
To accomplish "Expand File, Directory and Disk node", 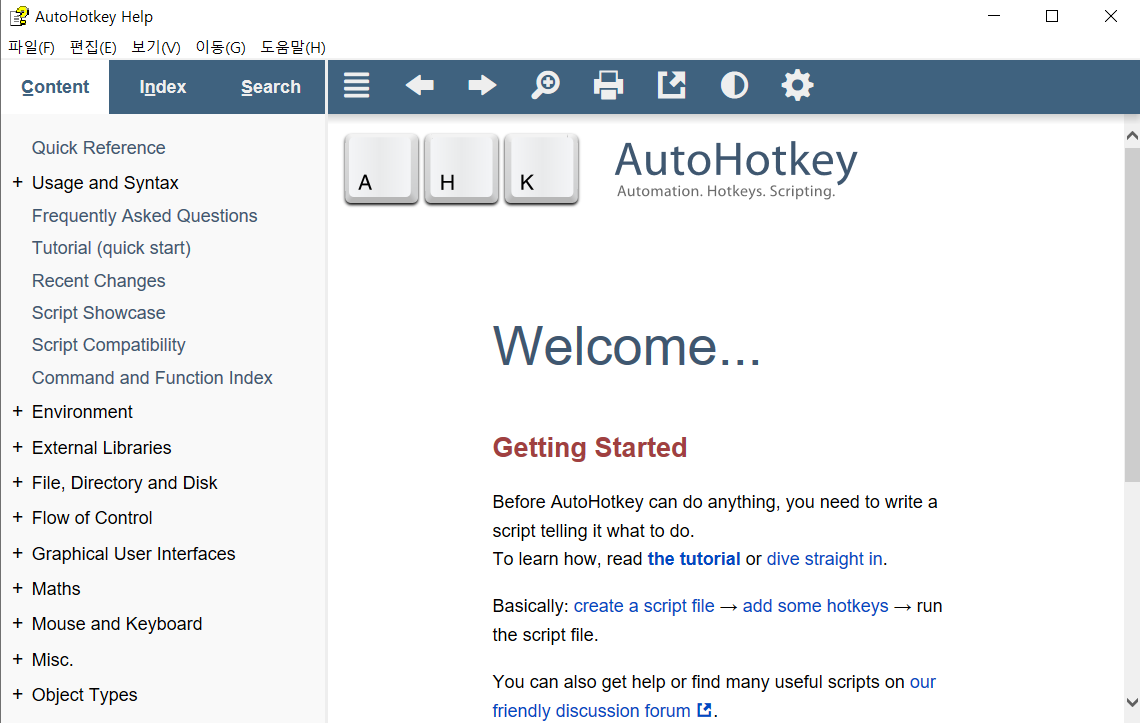I will (17, 482).
